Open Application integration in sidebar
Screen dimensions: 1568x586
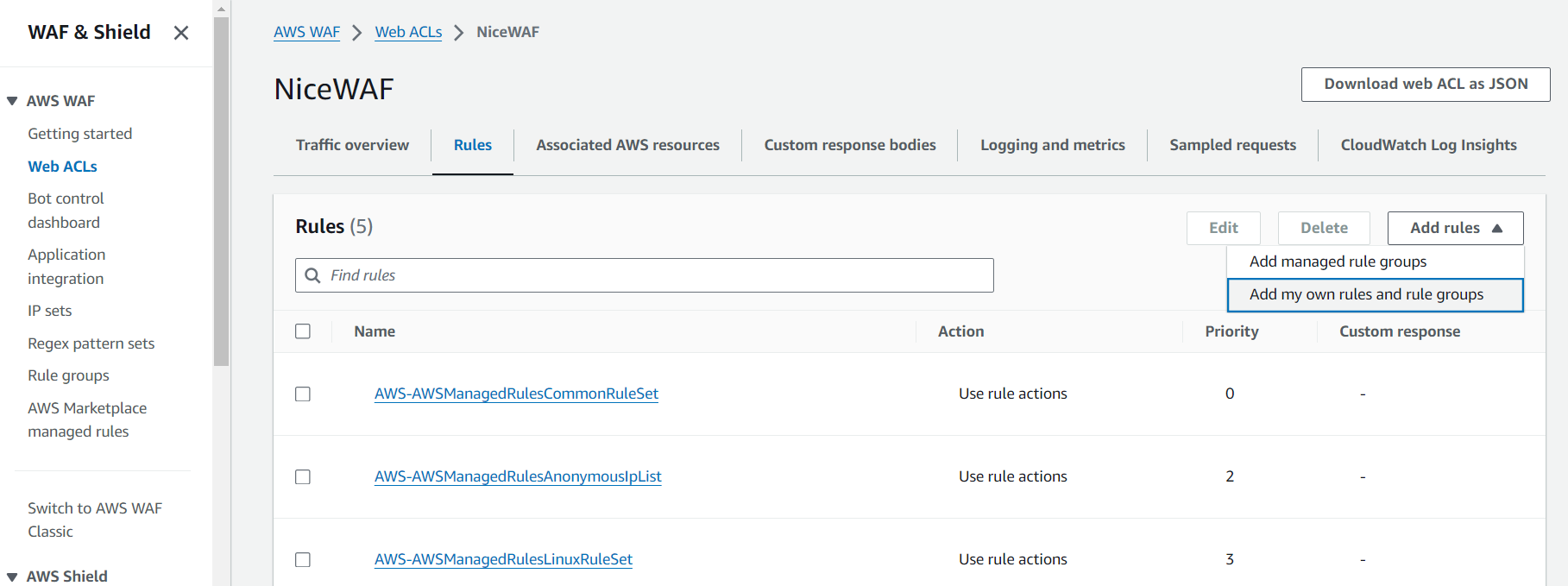(66, 267)
